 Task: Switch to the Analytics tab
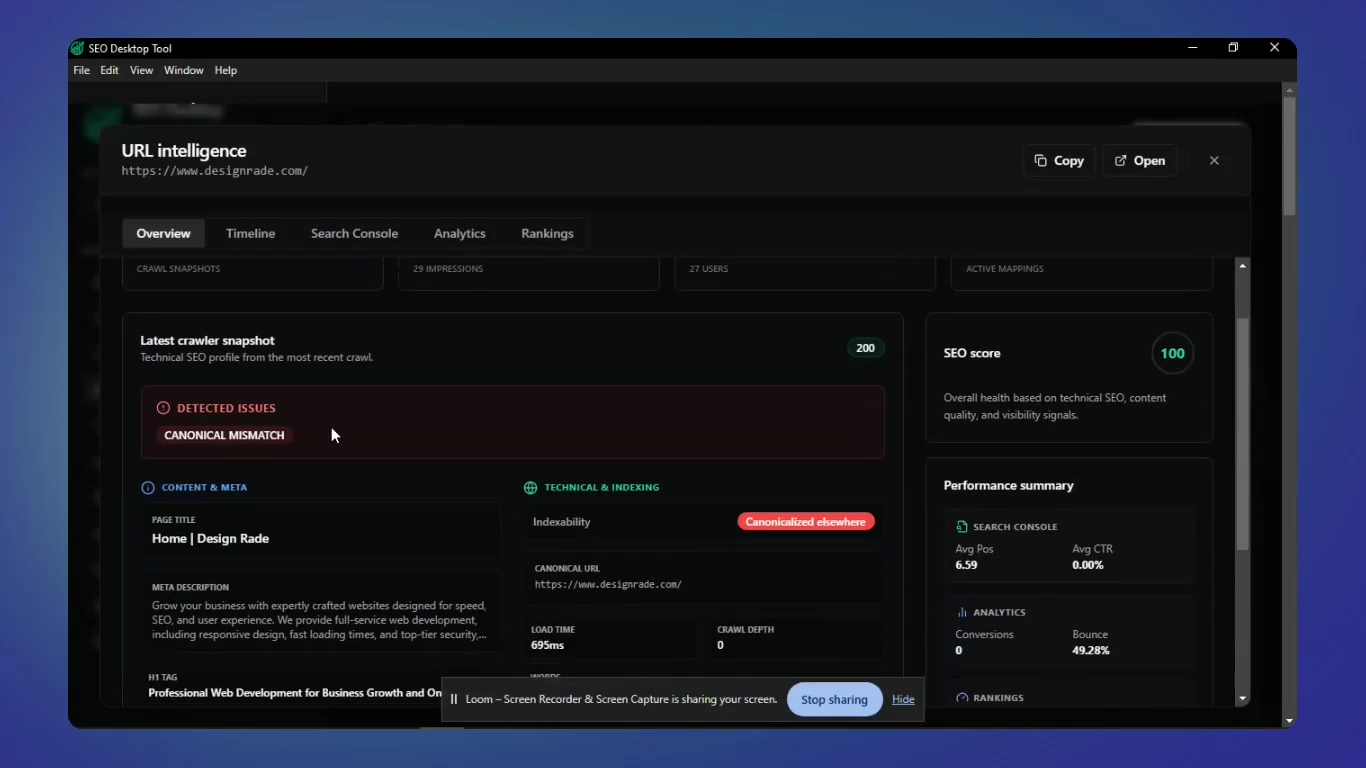[460, 233]
